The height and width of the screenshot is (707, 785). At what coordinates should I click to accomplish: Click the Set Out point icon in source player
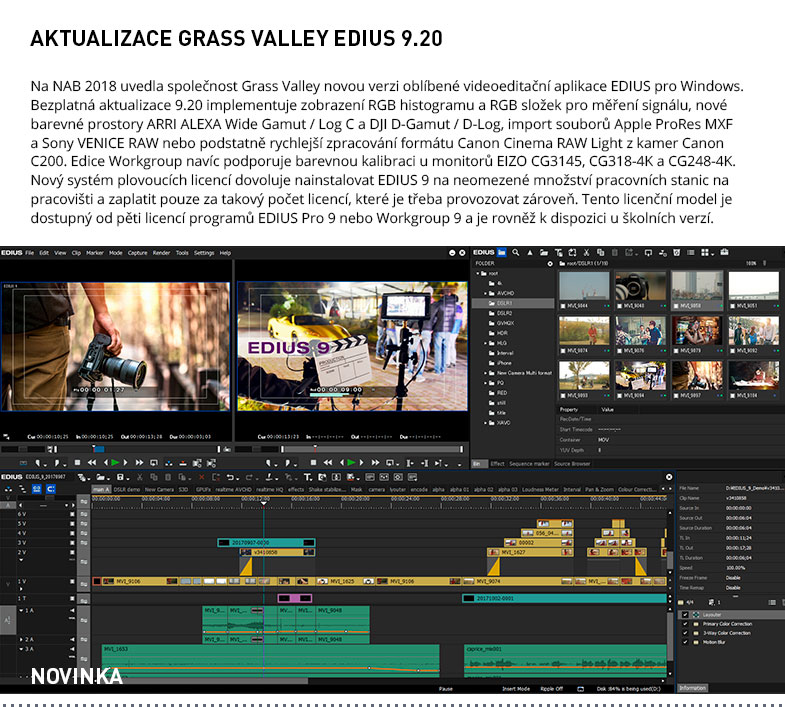[x=58, y=463]
